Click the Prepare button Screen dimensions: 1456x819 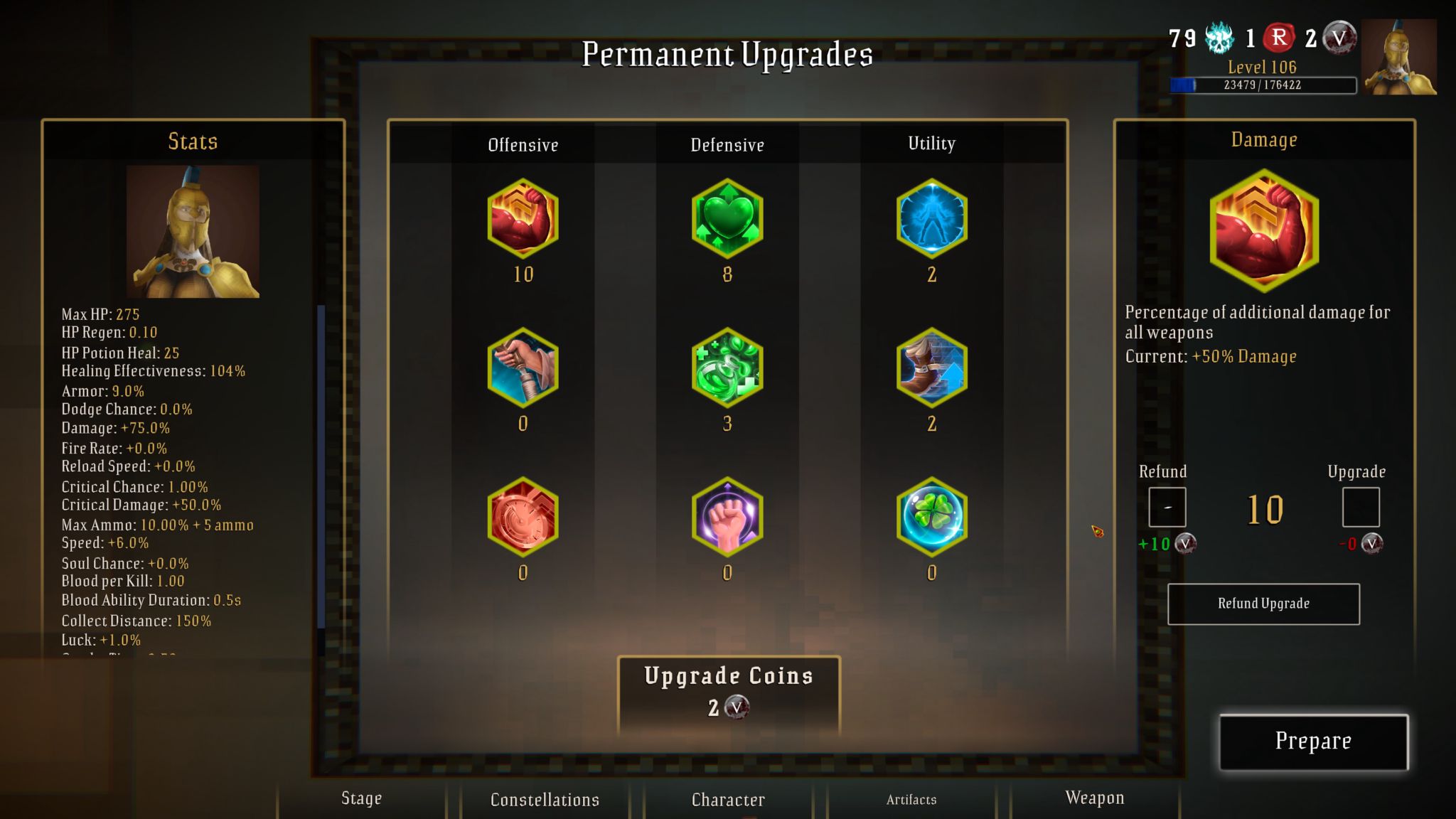(1313, 742)
